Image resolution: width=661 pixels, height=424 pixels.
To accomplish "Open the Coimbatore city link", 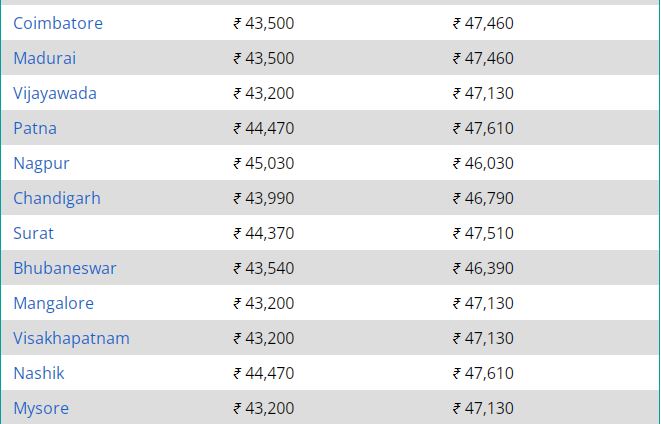I will [x=58, y=23].
